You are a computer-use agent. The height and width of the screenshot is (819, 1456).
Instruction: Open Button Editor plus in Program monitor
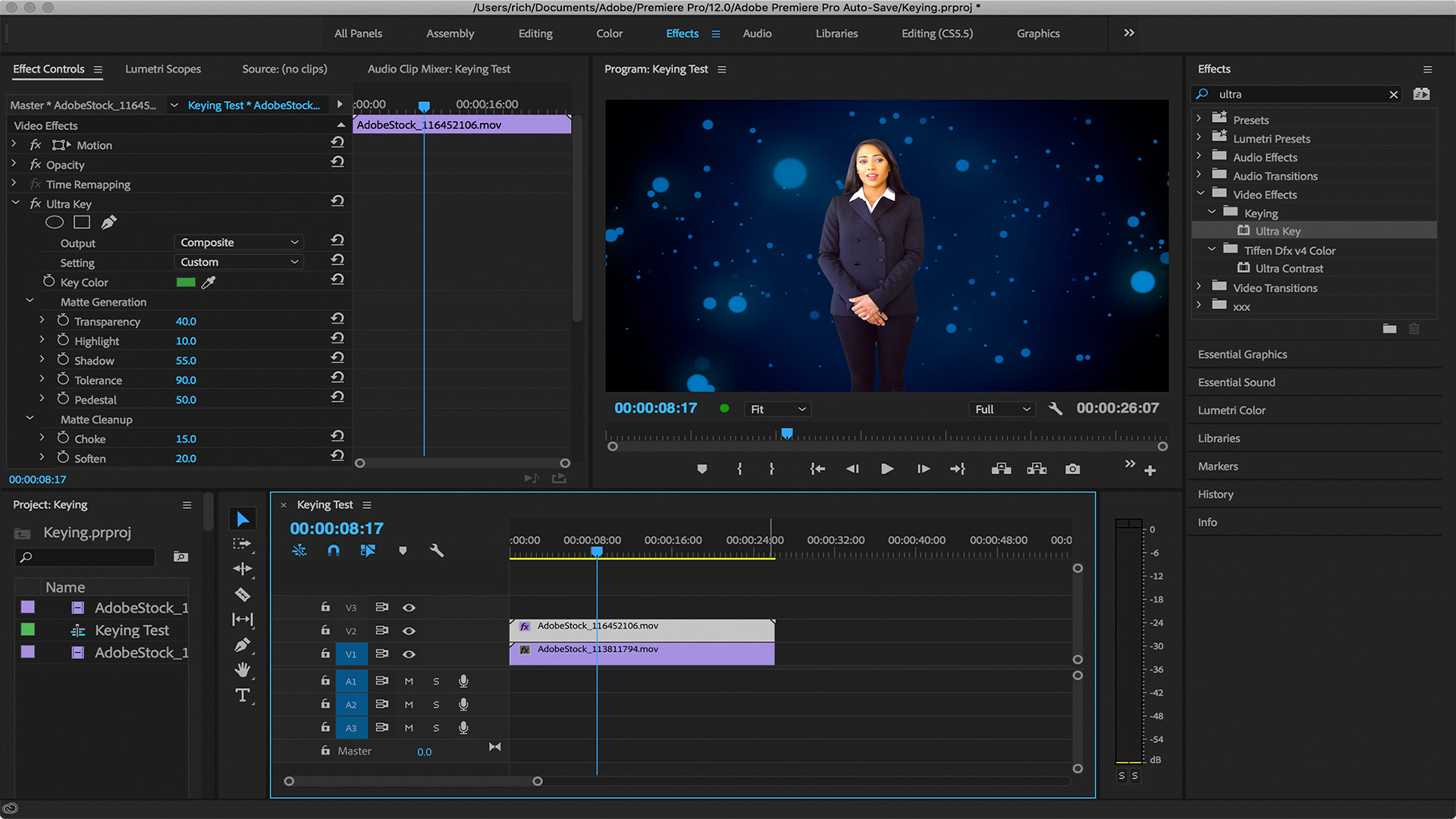pos(1150,471)
